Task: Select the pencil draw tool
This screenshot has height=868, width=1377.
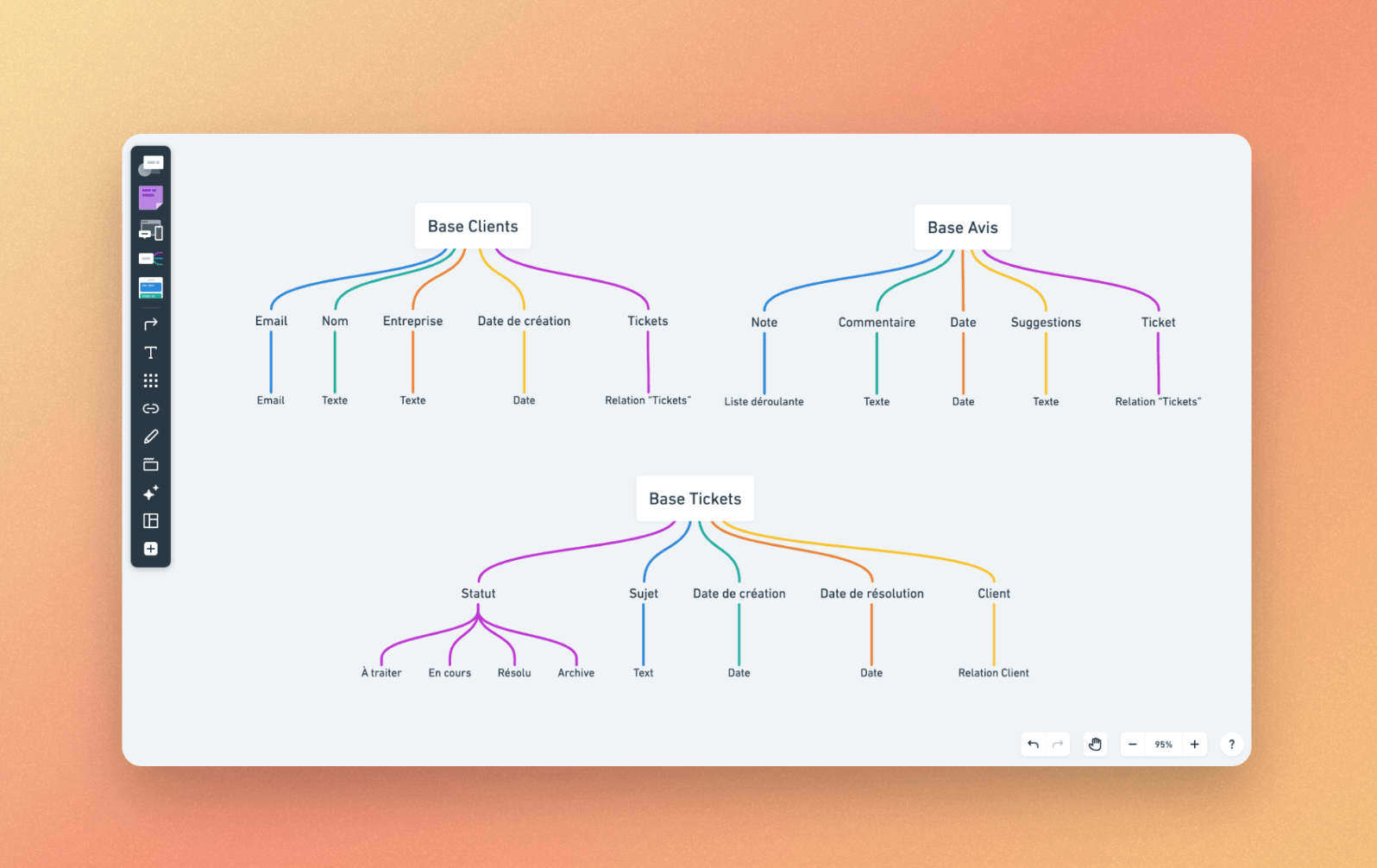Action: click(x=150, y=437)
